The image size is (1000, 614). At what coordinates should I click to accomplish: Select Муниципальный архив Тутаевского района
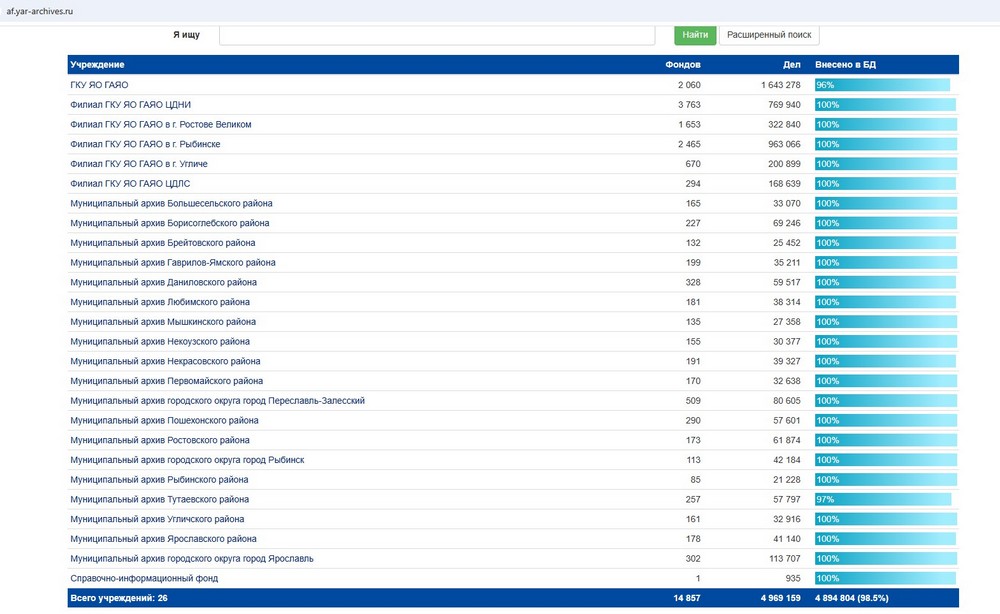pyautogui.click(x=159, y=499)
